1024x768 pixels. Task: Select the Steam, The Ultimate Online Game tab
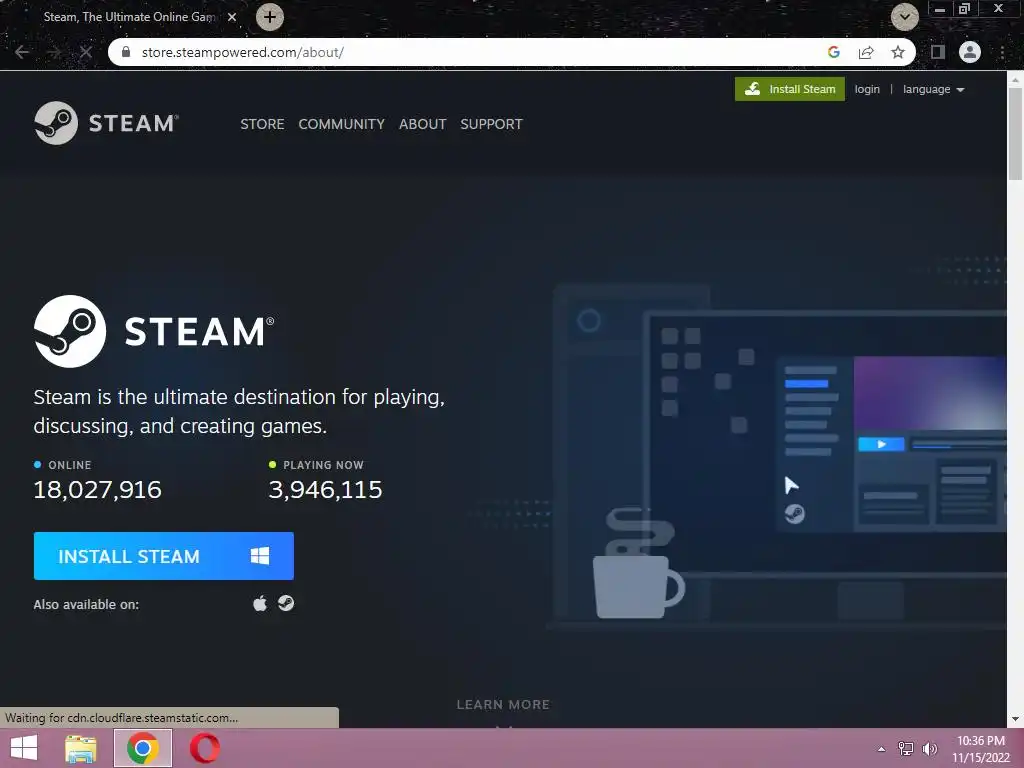click(129, 17)
